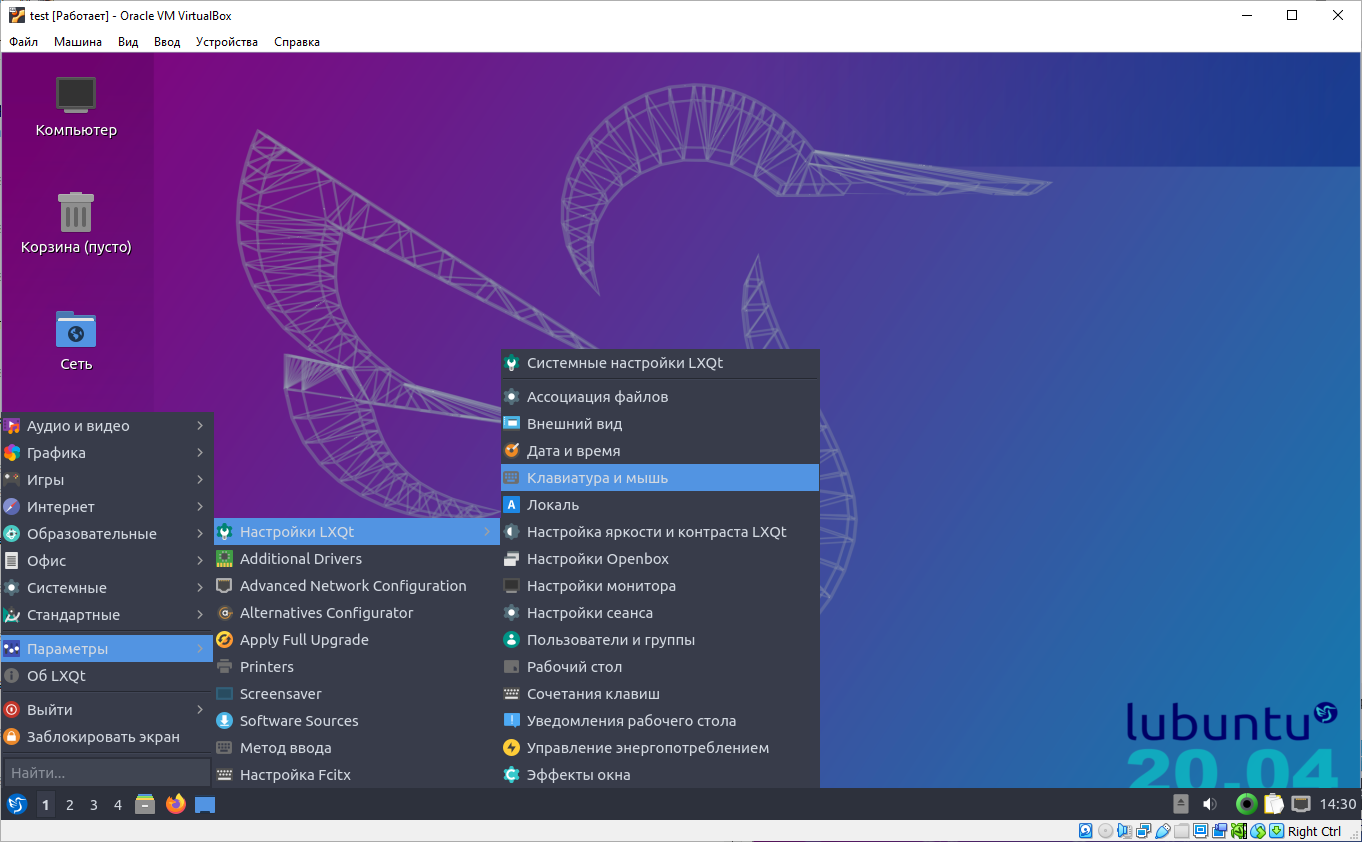Open Метод ввода settings
The height and width of the screenshot is (842, 1362).
[357, 748]
